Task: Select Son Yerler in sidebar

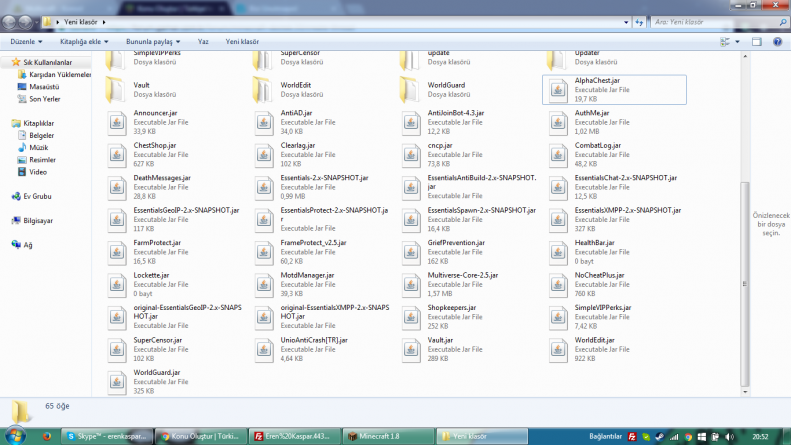Action: 44,99
